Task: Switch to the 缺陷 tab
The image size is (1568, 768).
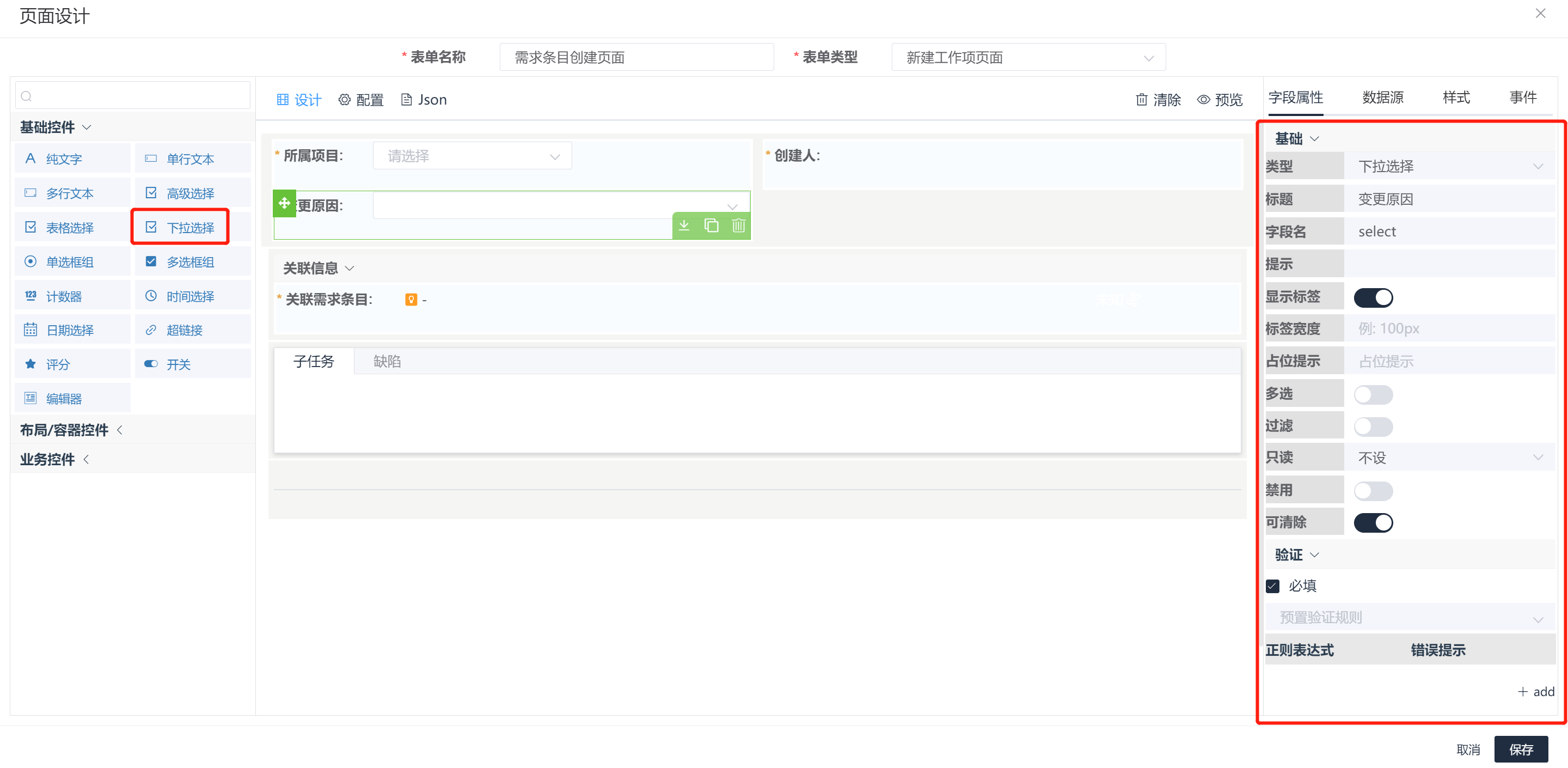Action: click(x=387, y=361)
